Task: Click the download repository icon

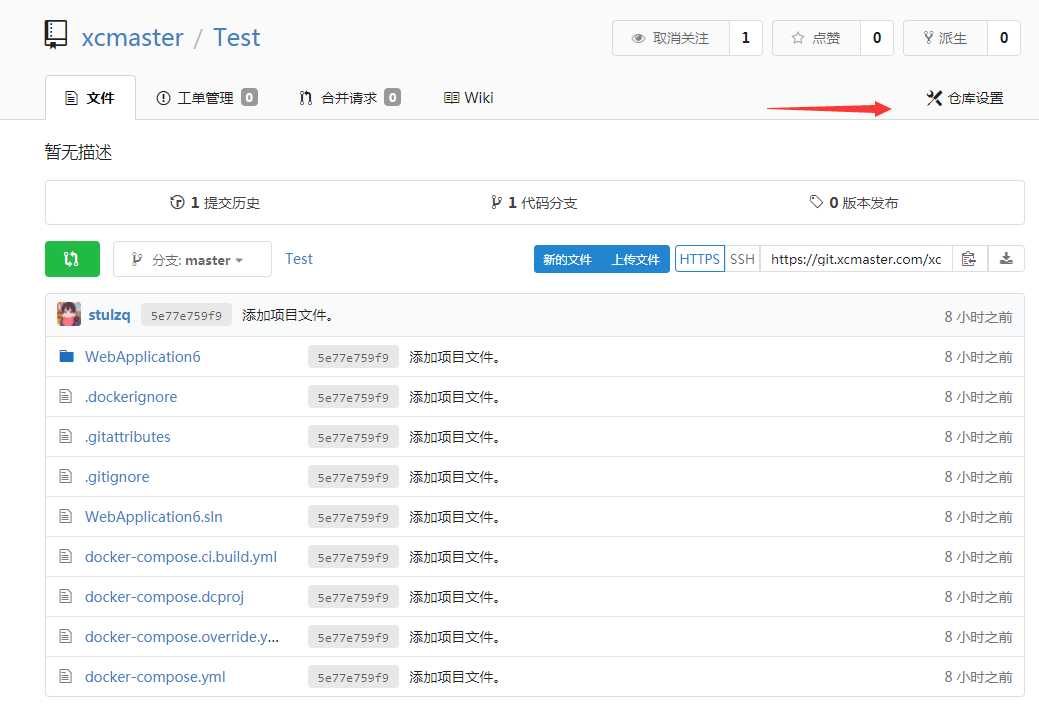Action: [1006, 259]
